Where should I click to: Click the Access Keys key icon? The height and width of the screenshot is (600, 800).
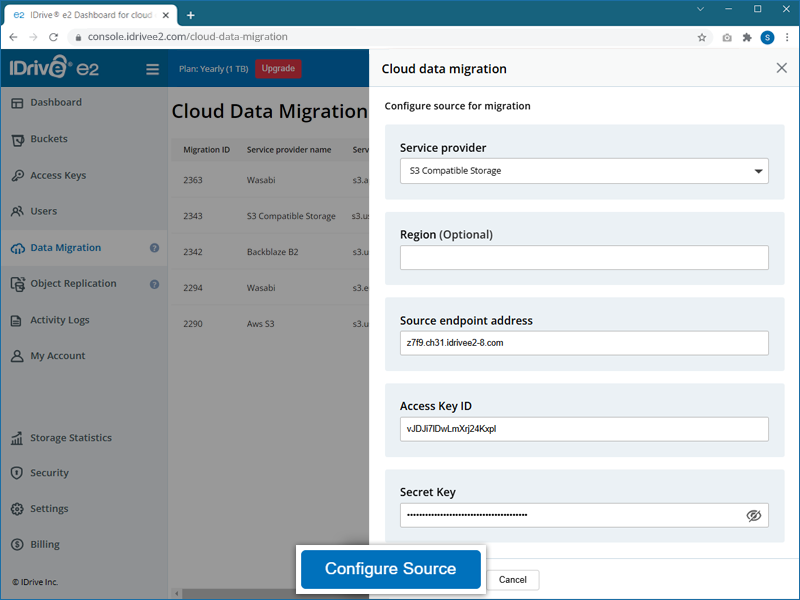pyautogui.click(x=17, y=176)
